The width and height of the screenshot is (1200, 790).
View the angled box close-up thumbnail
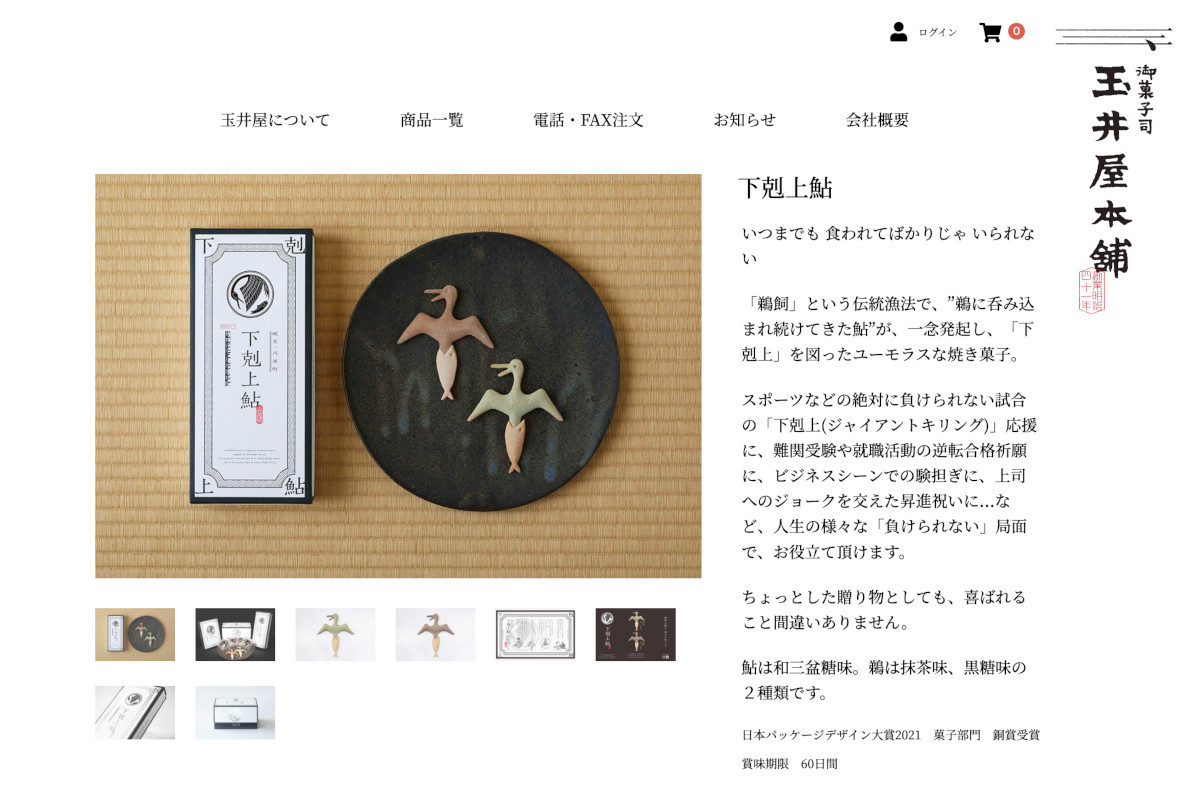[135, 712]
